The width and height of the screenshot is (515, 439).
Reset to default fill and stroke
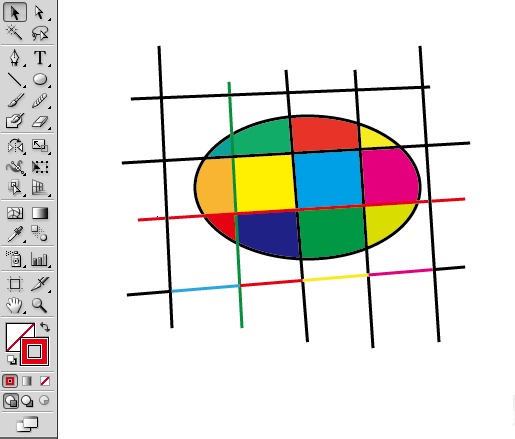click(12, 360)
